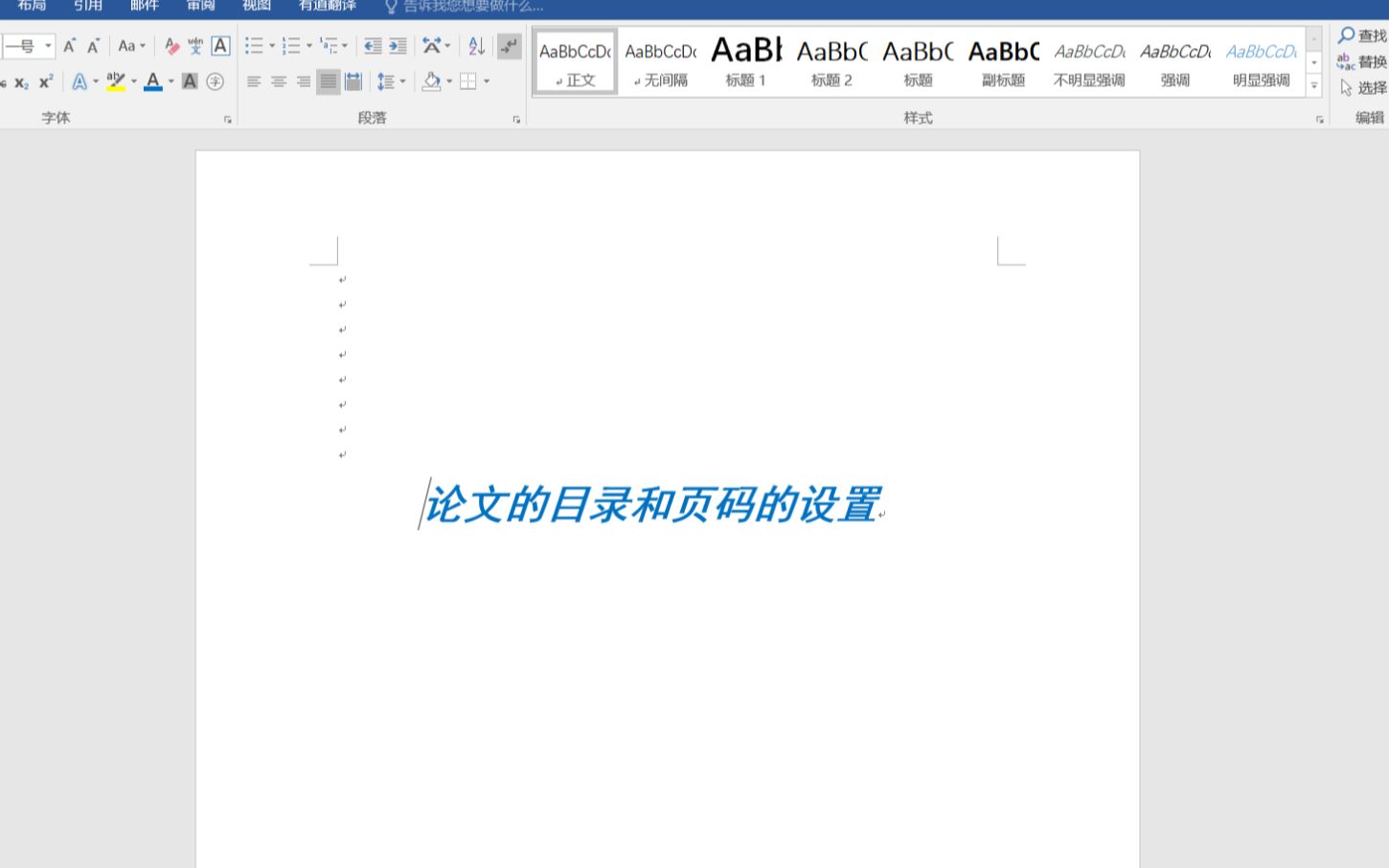The width and height of the screenshot is (1389, 868).
Task: Insert an enclosed character (circled 字)
Action: pyautogui.click(x=216, y=82)
